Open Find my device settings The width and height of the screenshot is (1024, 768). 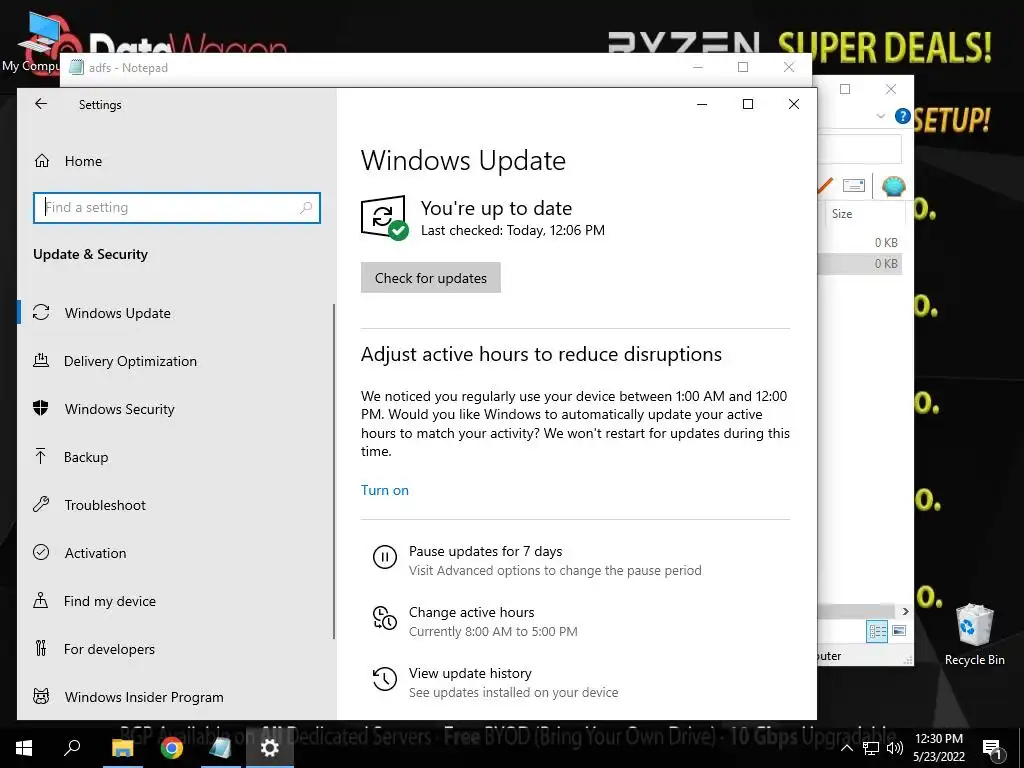(109, 601)
